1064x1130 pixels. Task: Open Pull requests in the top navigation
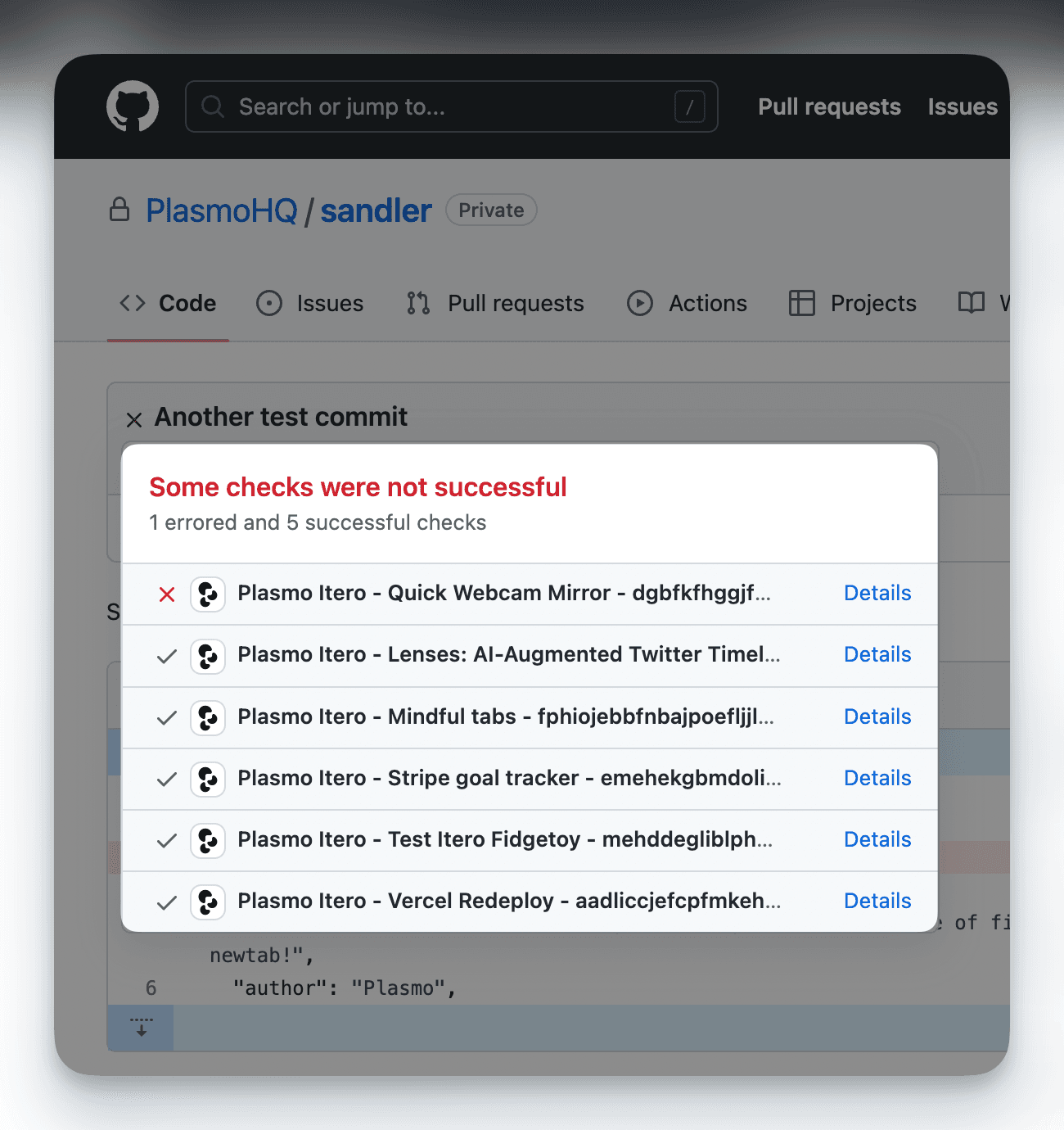(x=829, y=107)
